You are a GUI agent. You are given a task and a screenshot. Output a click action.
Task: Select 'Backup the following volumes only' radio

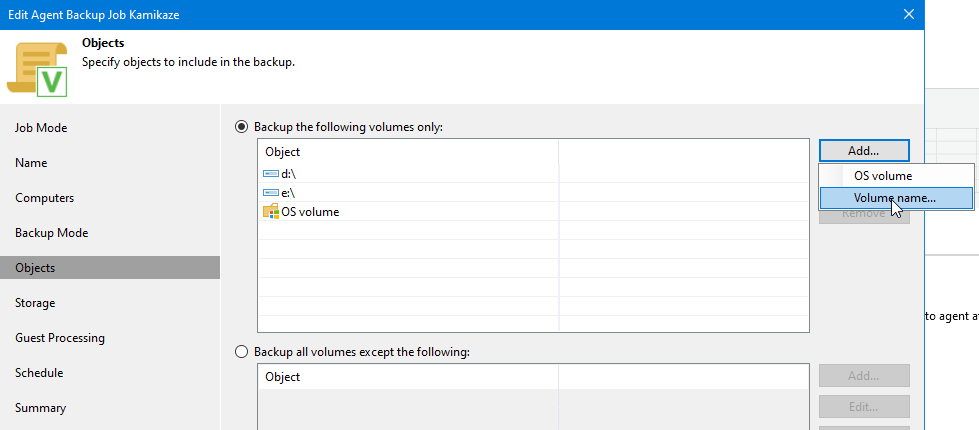(241, 127)
